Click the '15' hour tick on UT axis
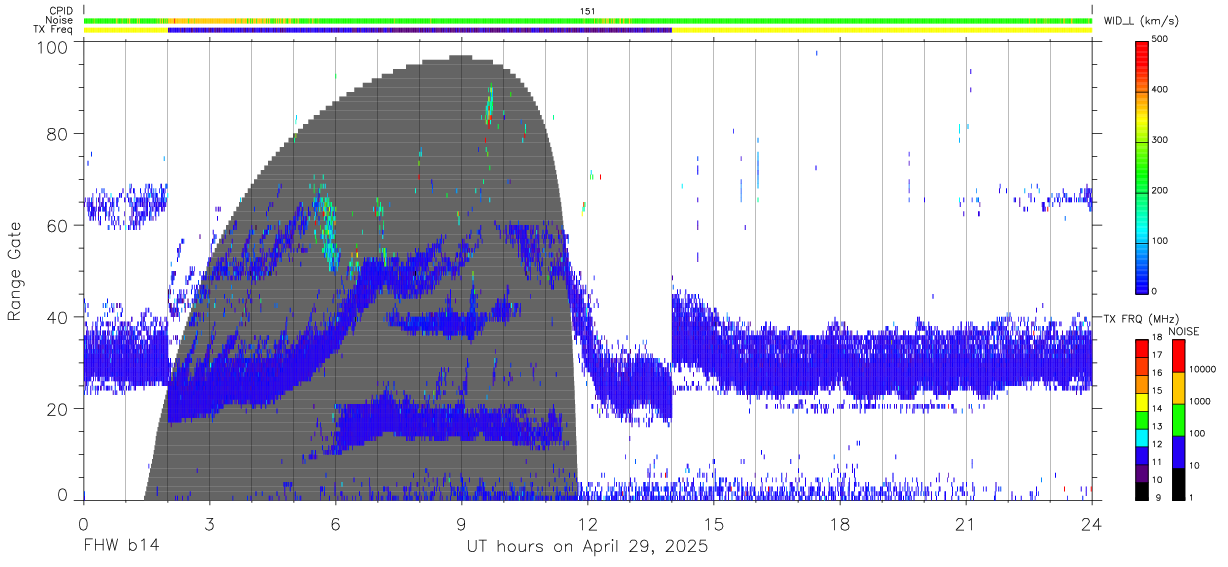The height and width of the screenshot is (567, 1228). [713, 523]
